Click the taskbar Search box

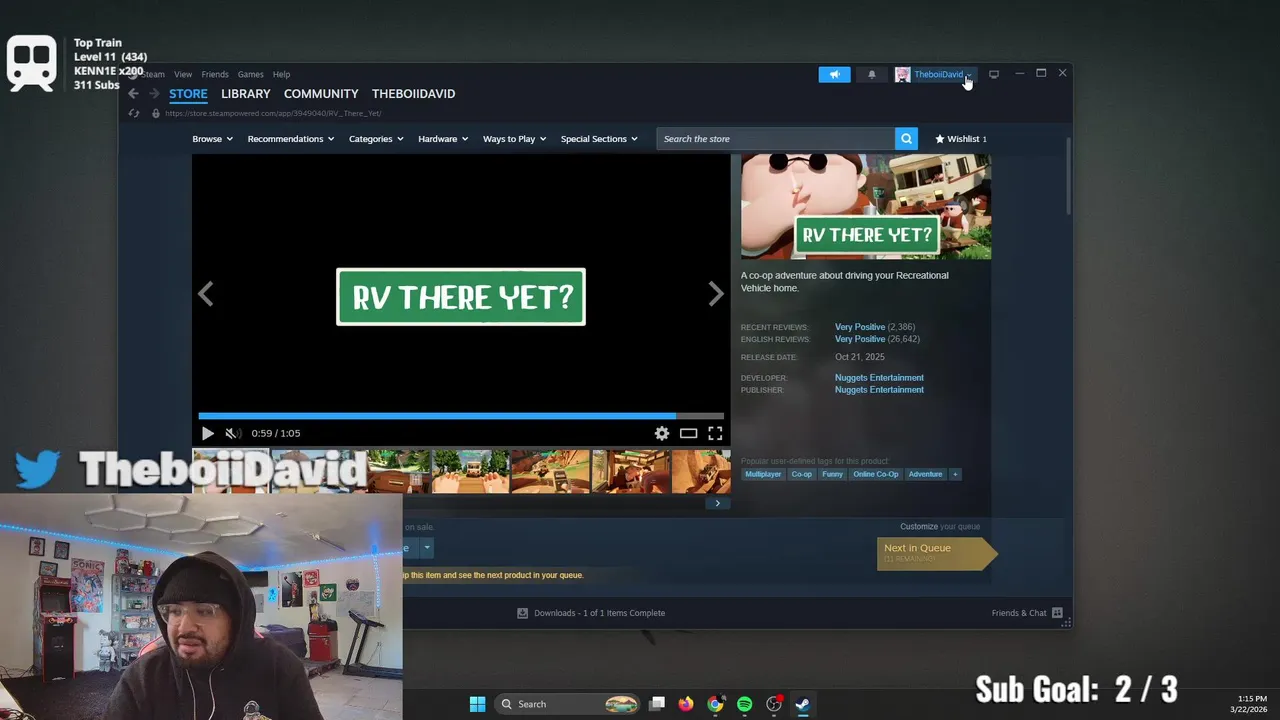coord(568,704)
